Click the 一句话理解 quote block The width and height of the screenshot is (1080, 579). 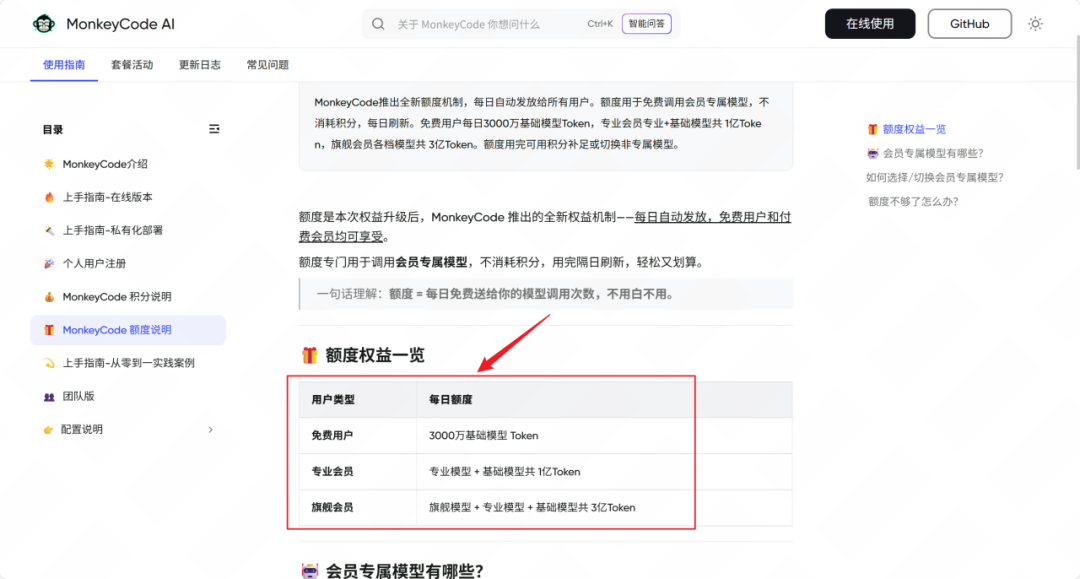[546, 294]
